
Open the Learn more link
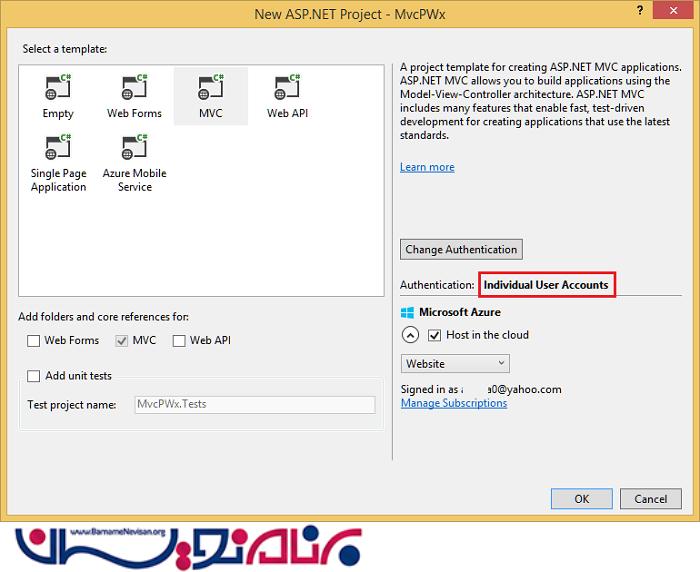[x=427, y=167]
